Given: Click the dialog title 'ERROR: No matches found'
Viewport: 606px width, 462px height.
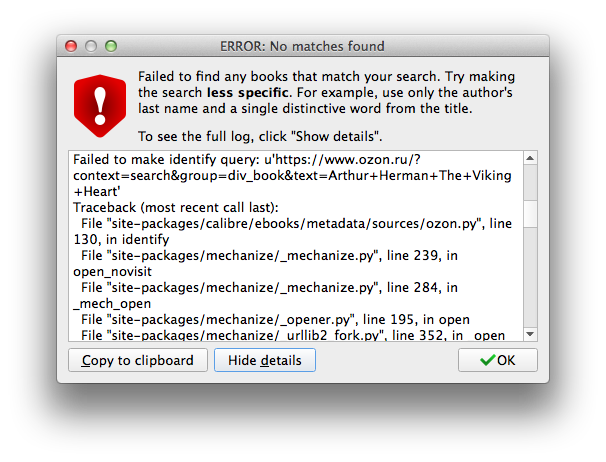Looking at the screenshot, I should click(302, 46).
